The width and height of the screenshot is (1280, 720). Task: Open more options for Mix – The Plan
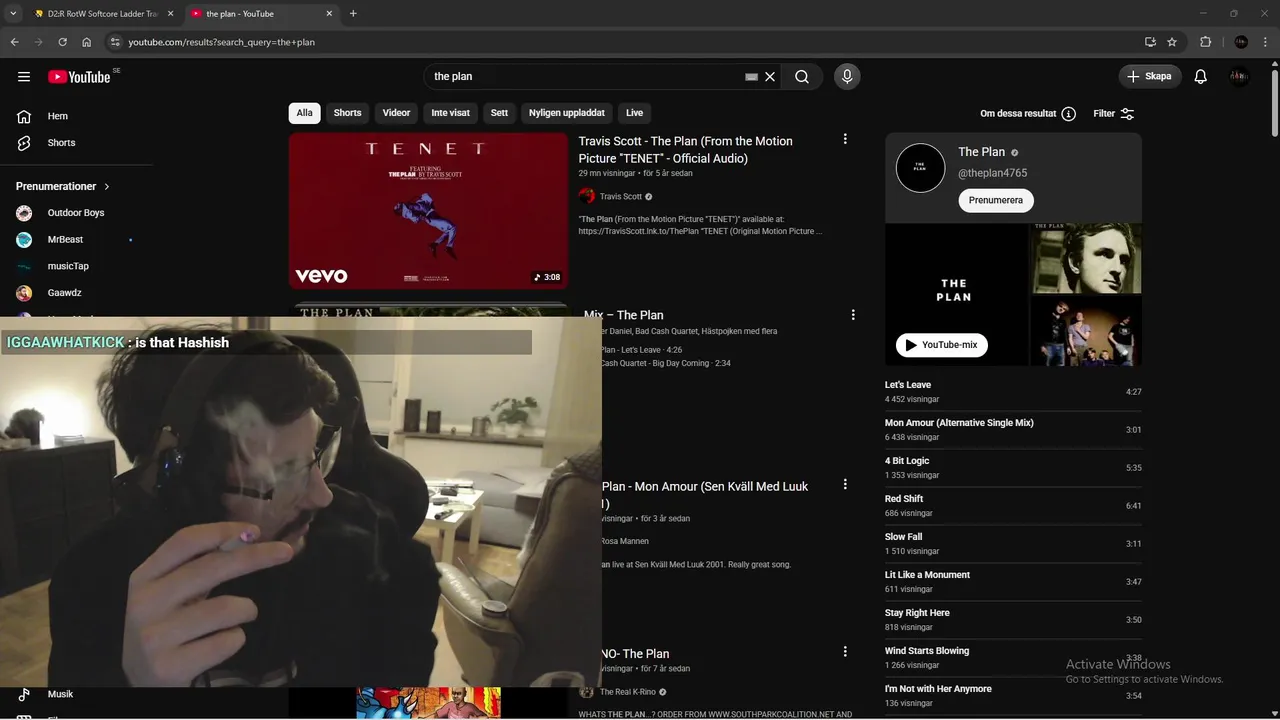tap(853, 315)
